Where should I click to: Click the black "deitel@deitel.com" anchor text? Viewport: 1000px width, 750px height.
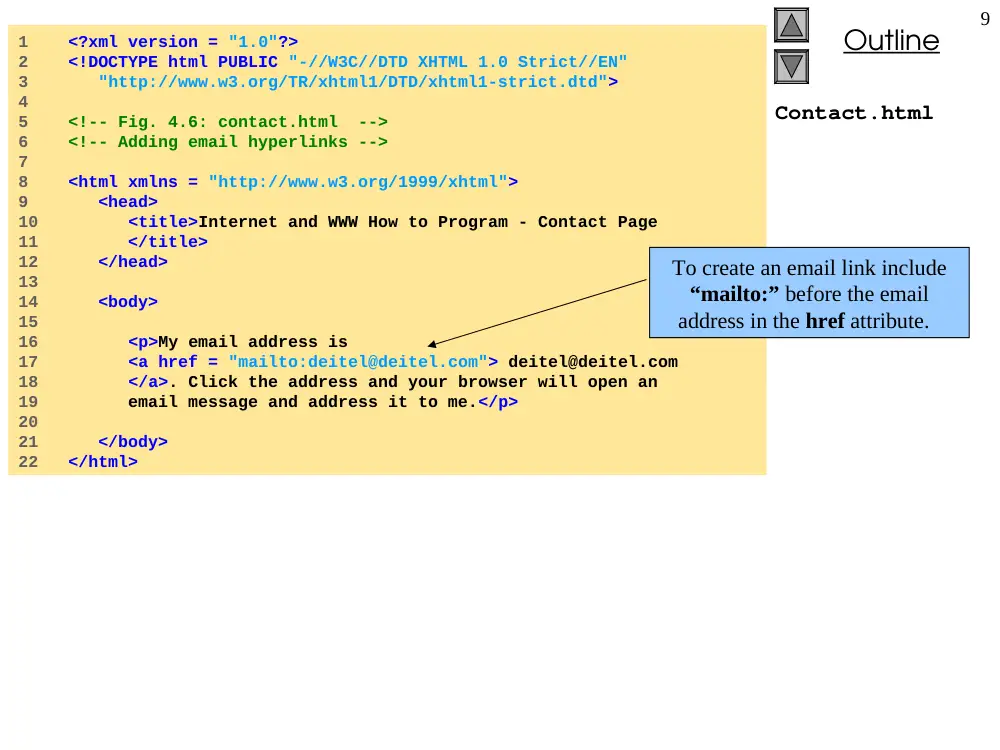pyautogui.click(x=593, y=362)
